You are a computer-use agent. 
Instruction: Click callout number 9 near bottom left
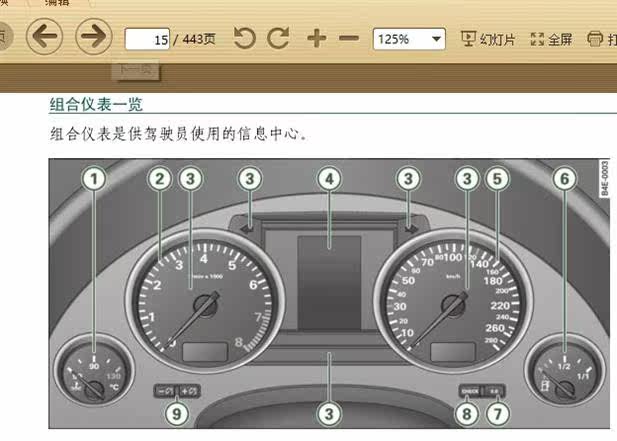point(177,414)
